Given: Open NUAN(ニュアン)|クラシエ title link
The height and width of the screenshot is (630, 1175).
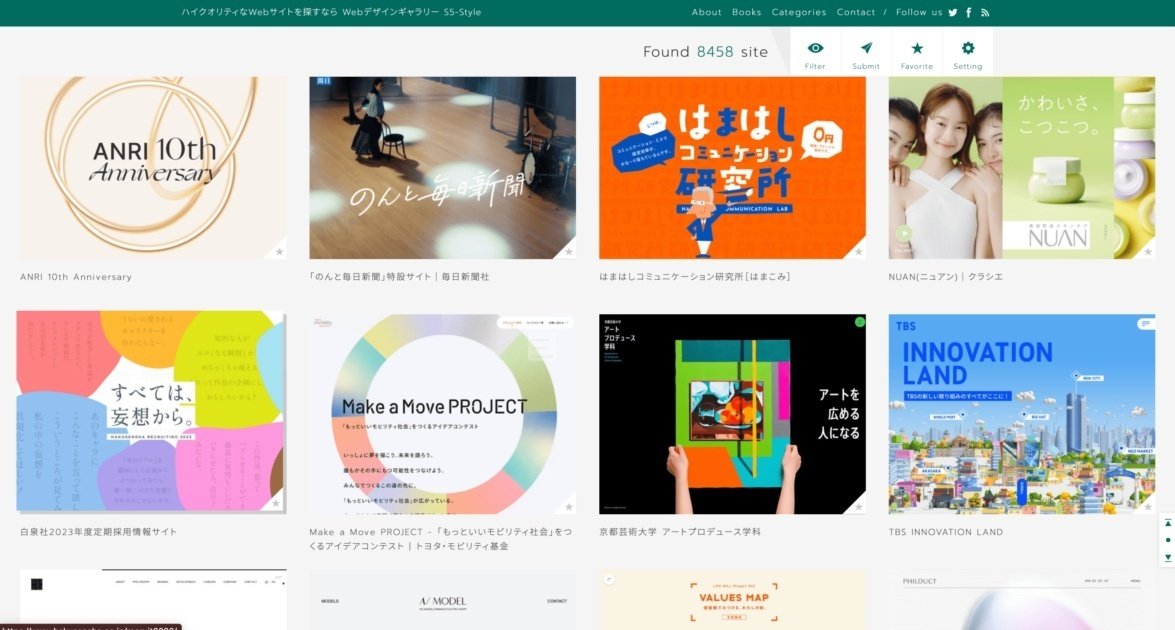Looking at the screenshot, I should point(946,276).
